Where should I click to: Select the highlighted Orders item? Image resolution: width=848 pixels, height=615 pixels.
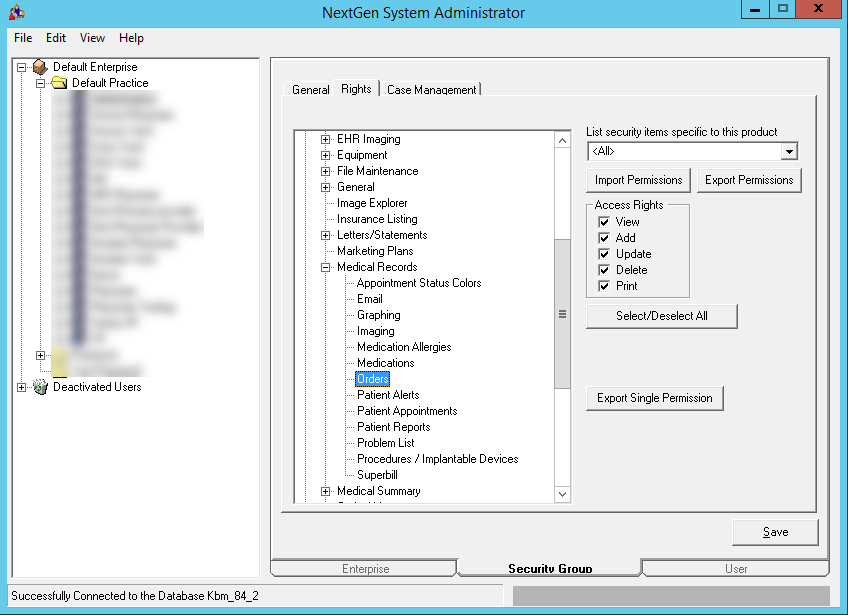[373, 379]
